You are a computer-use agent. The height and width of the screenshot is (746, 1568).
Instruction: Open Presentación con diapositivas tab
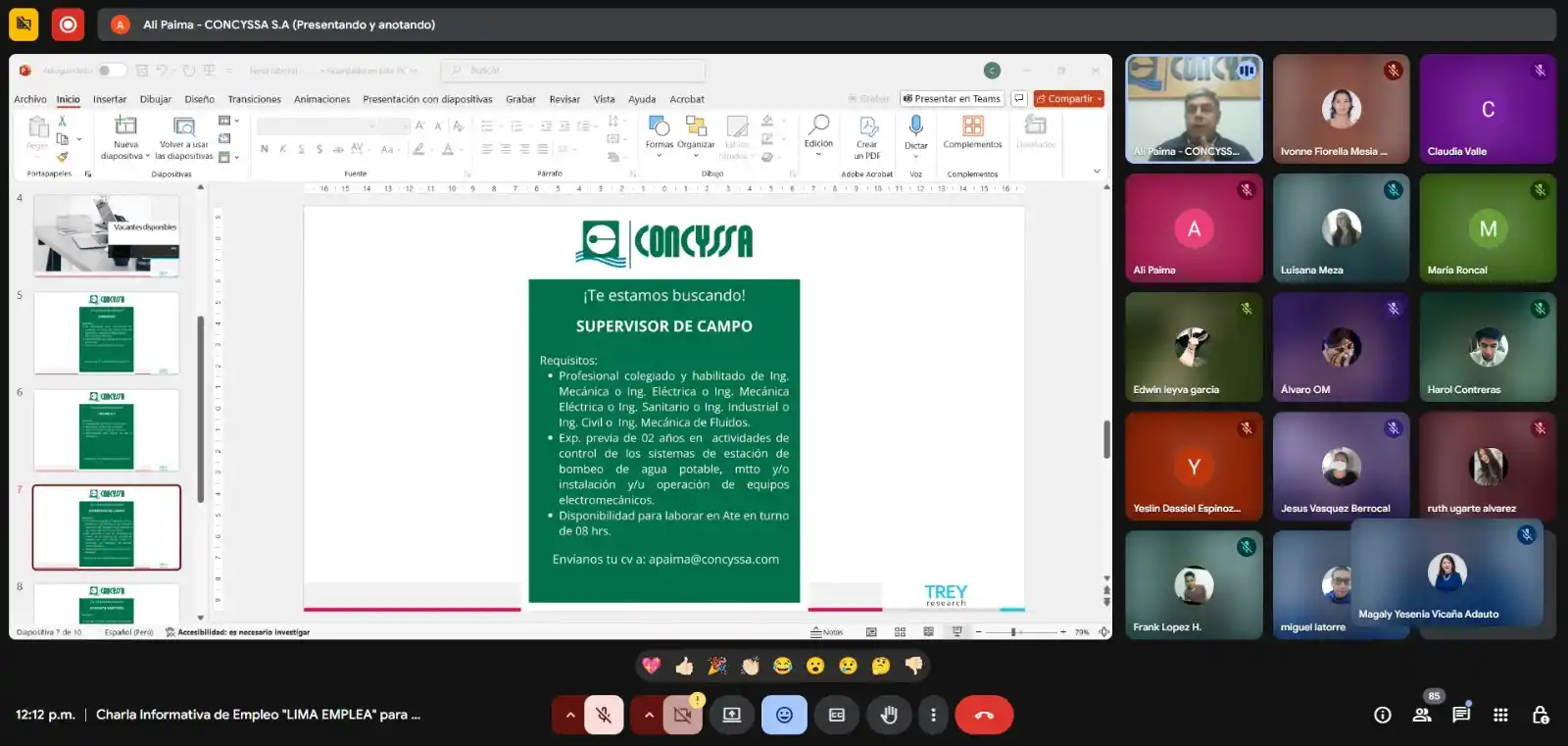tap(427, 99)
